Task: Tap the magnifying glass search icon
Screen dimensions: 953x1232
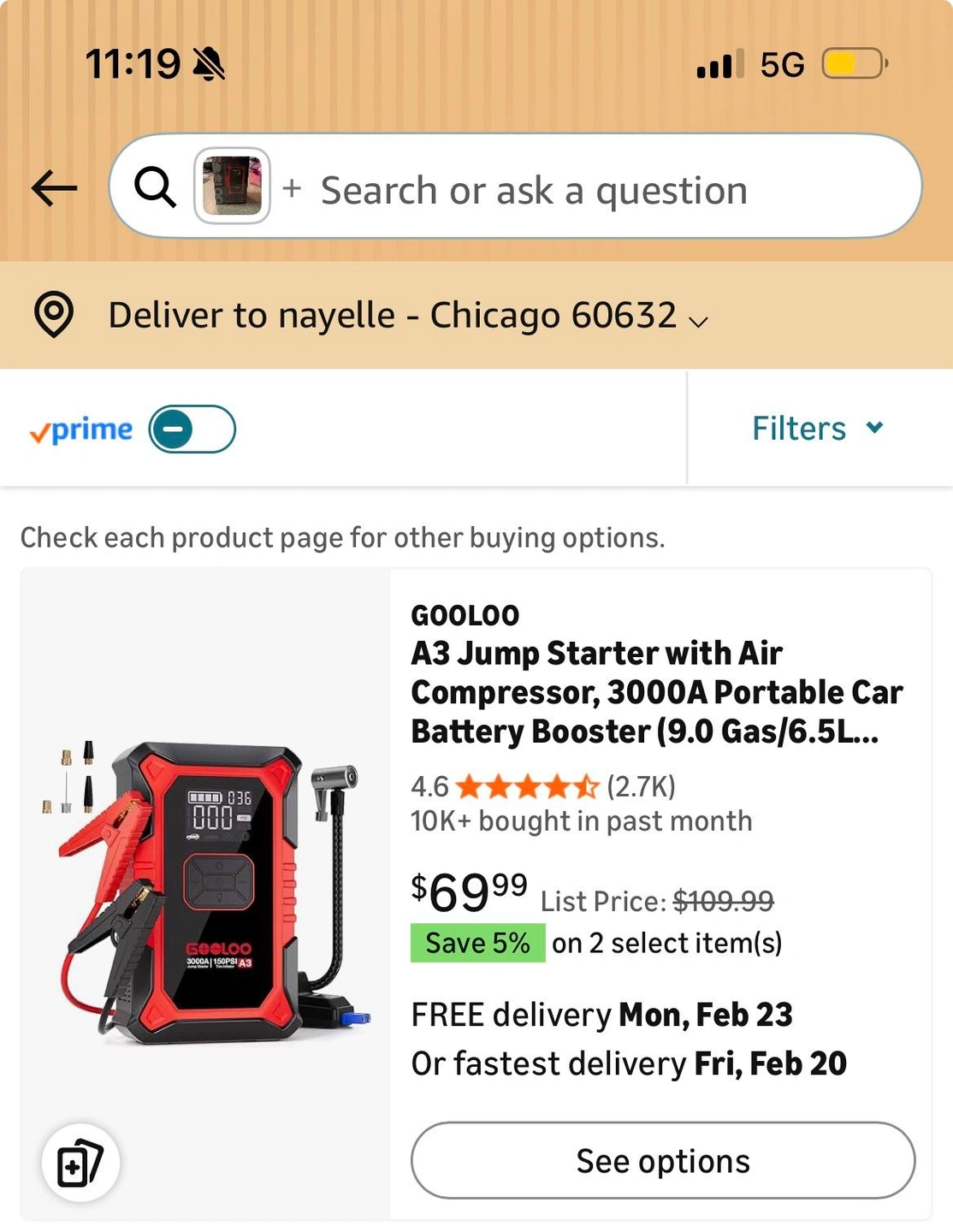Action: click(155, 187)
